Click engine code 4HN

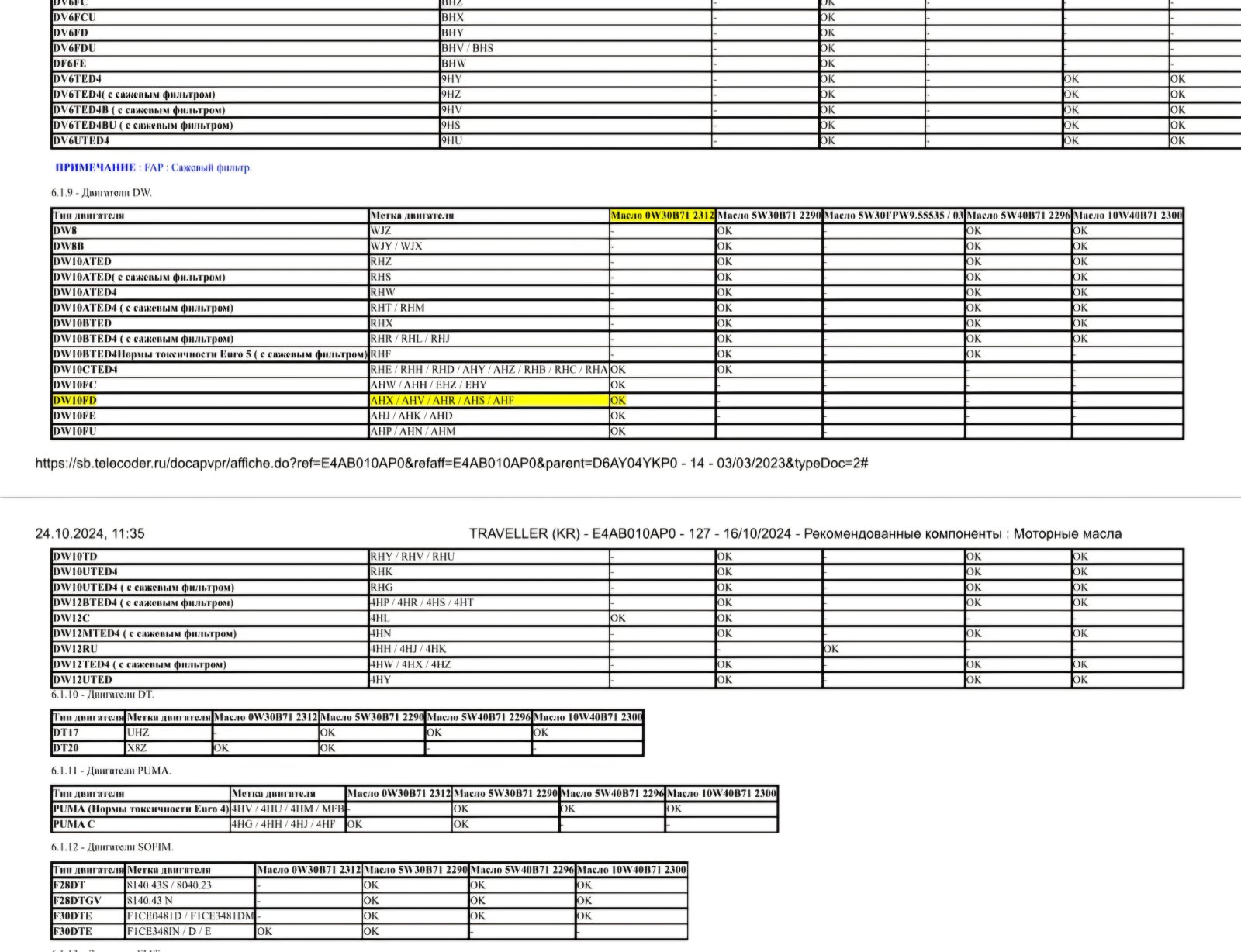click(x=381, y=634)
